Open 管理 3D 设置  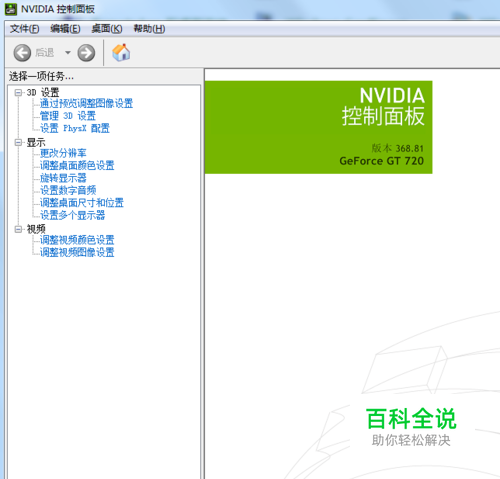click(68, 116)
